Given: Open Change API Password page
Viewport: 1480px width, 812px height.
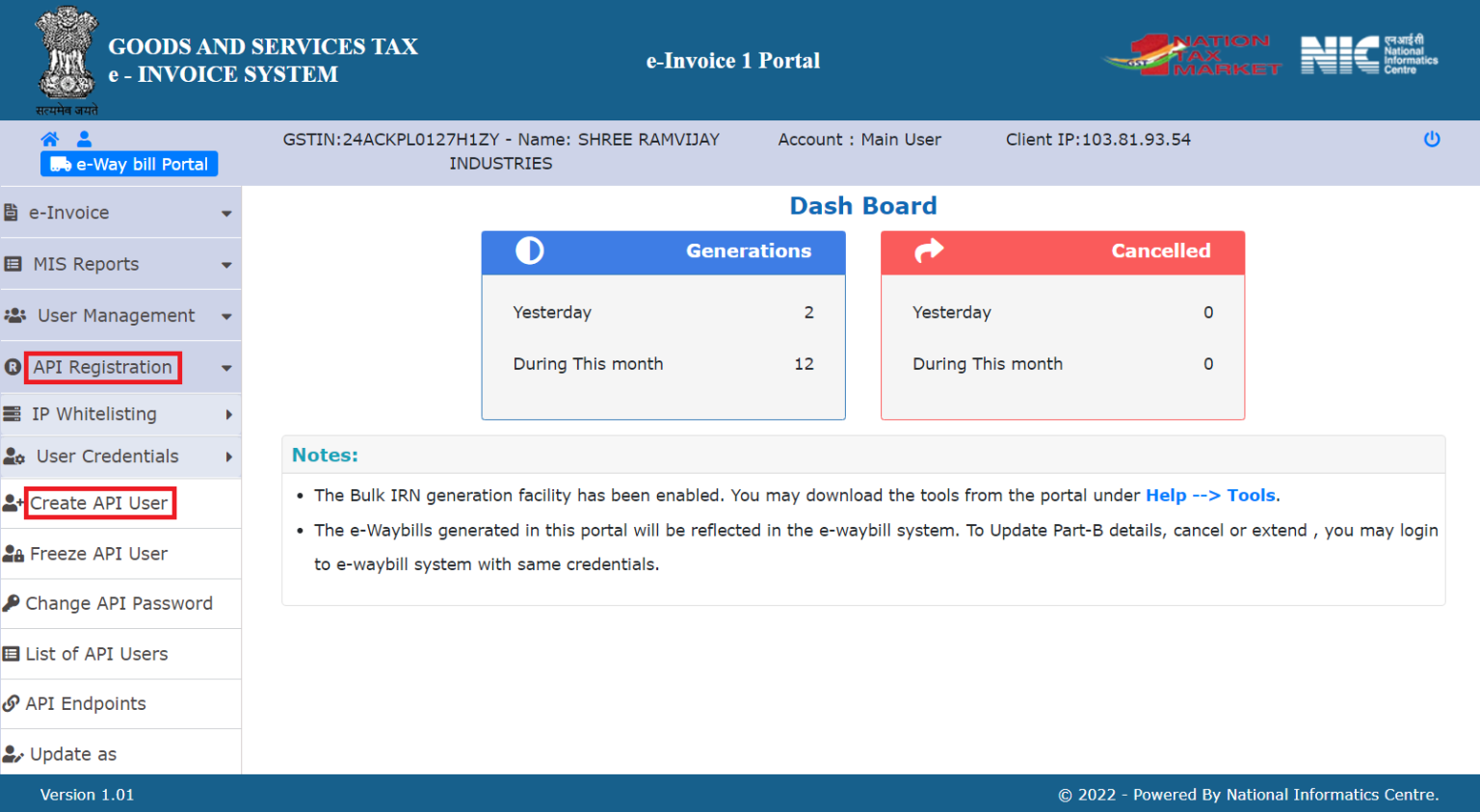Looking at the screenshot, I should (x=119, y=604).
